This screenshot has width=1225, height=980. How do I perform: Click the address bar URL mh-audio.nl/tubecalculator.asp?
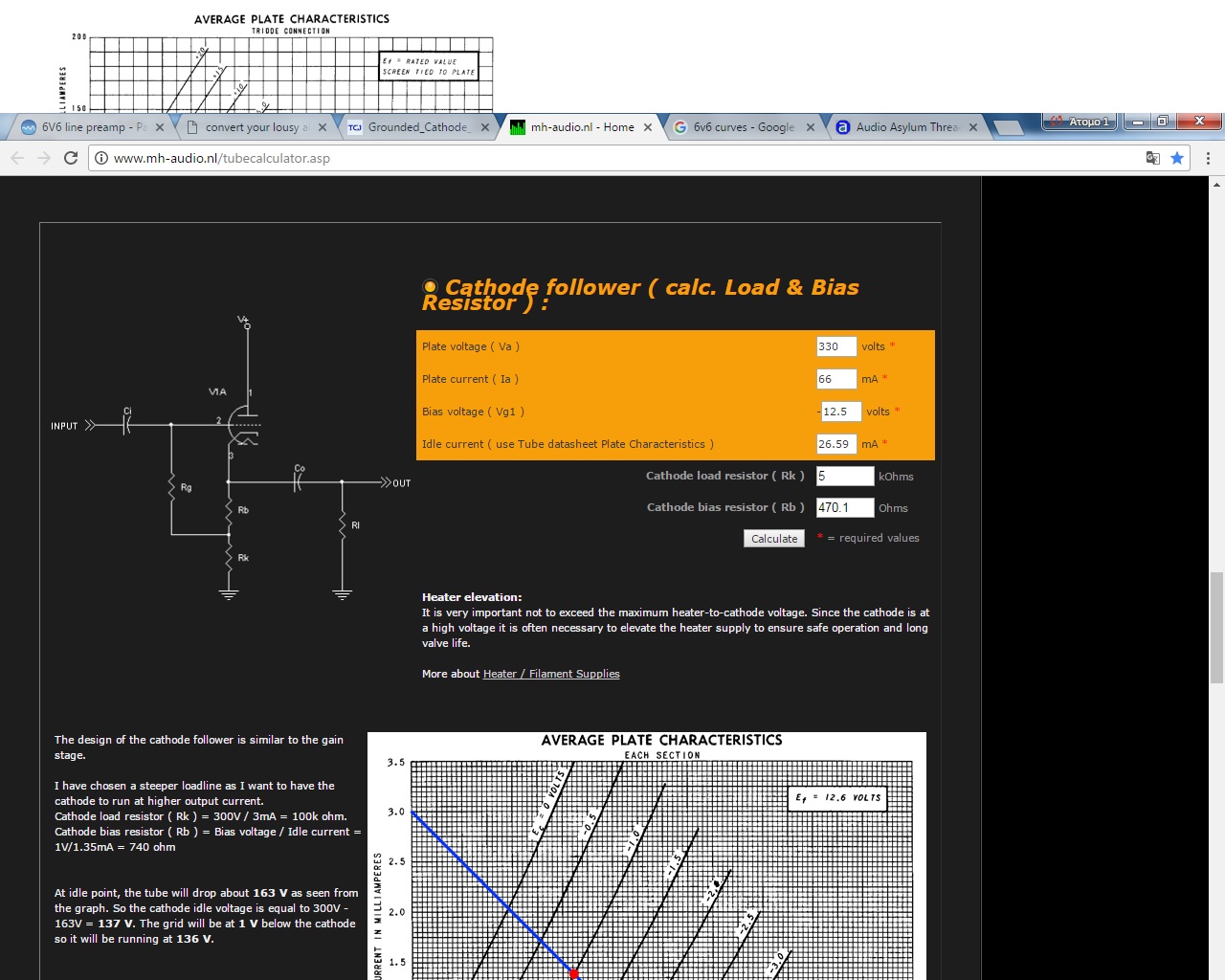click(222, 158)
